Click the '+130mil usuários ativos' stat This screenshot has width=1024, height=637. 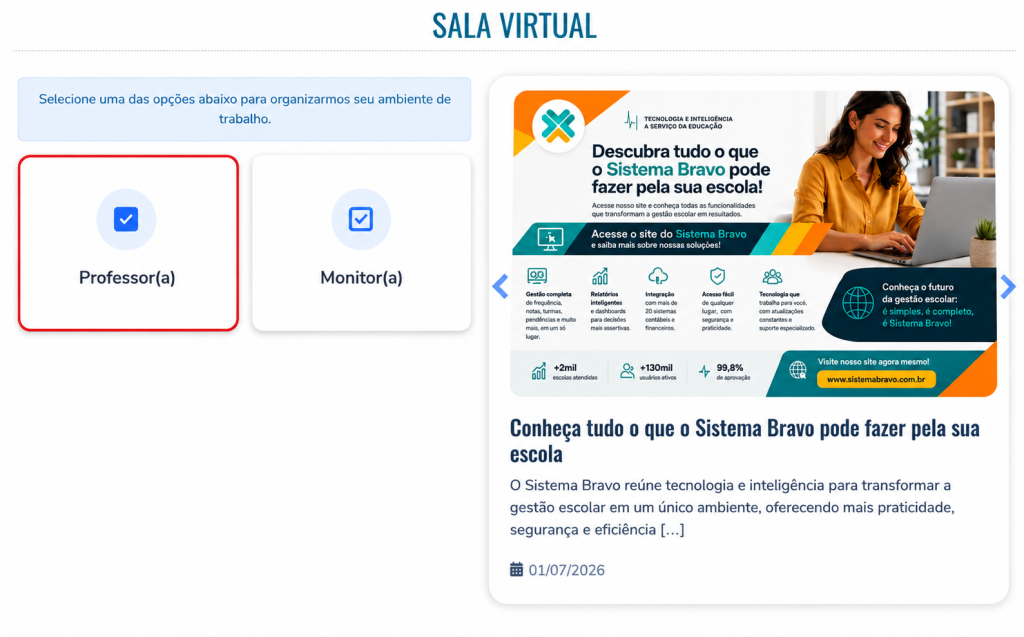coord(648,372)
